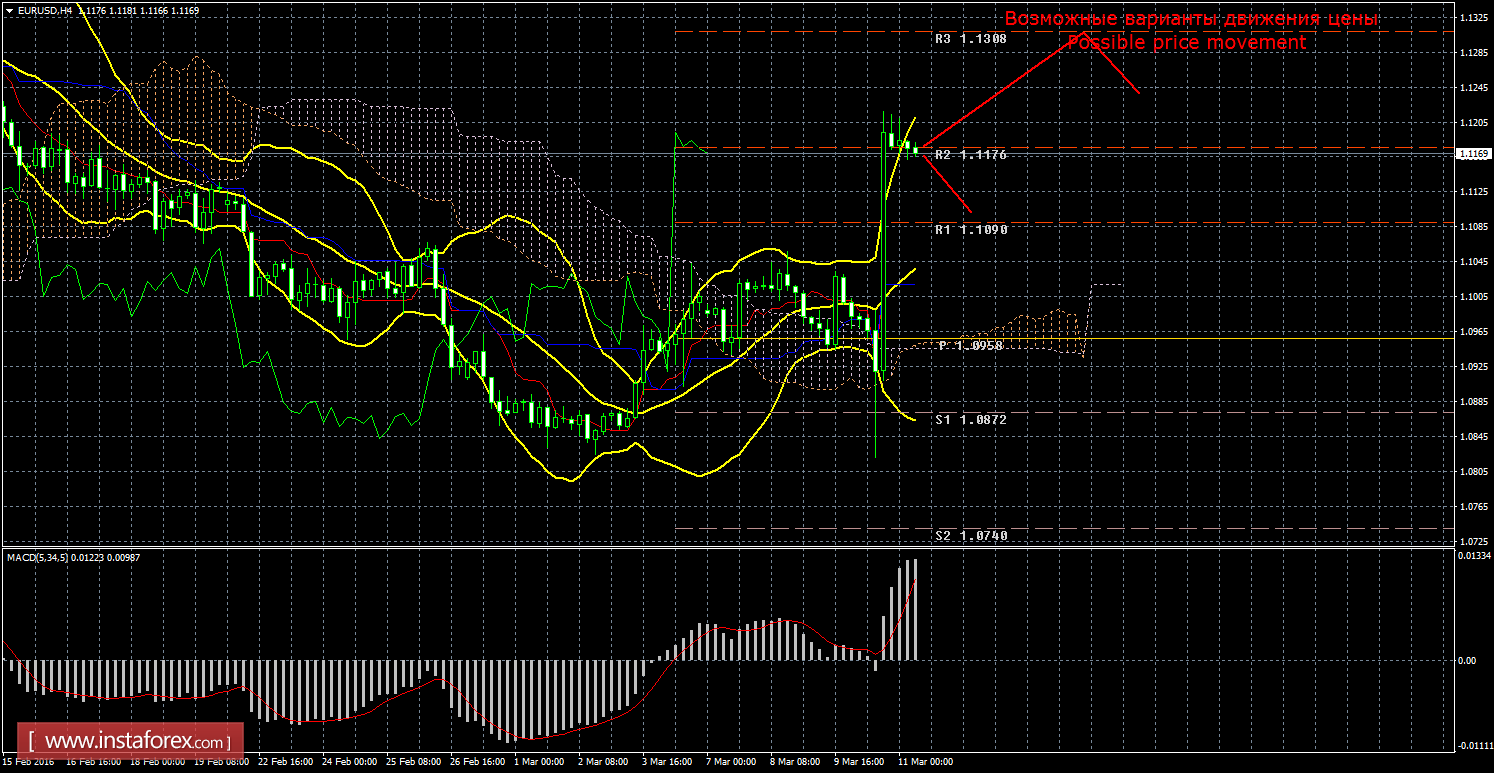
Task: Click the EURUSD,H4 chart title
Action: point(45,11)
